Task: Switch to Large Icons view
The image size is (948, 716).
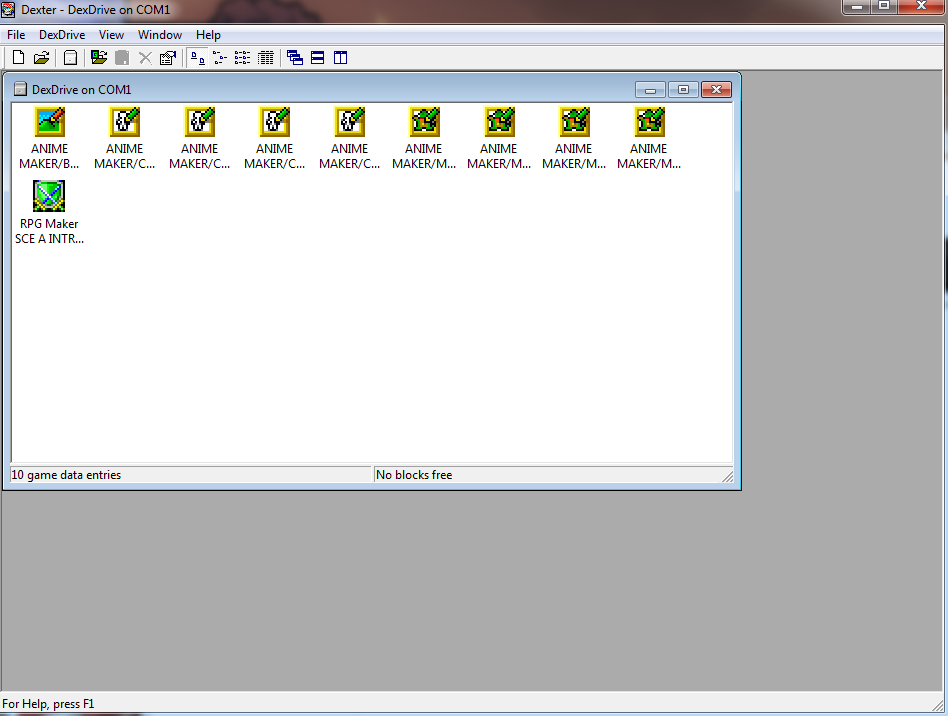Action: click(x=198, y=58)
